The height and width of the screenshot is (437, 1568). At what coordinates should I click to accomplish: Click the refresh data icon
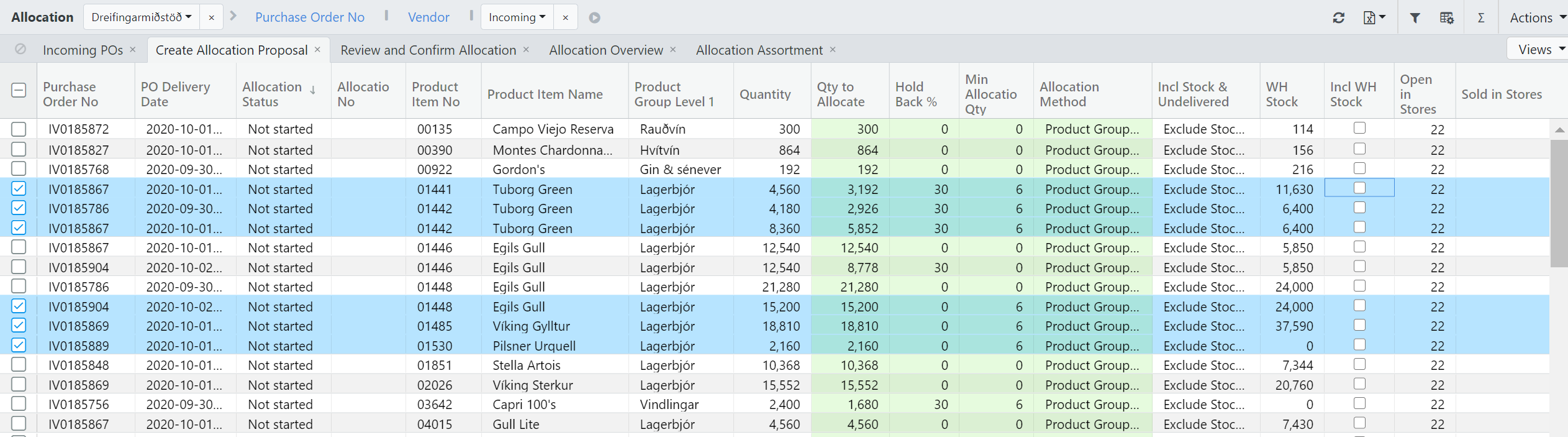(x=1338, y=18)
